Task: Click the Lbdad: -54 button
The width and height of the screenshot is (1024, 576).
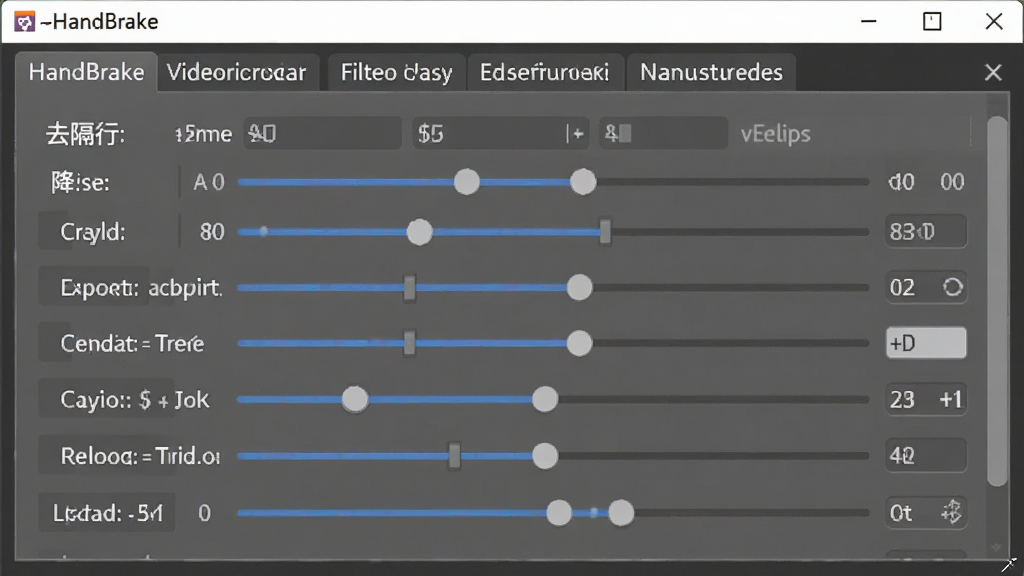Action: pos(106,513)
